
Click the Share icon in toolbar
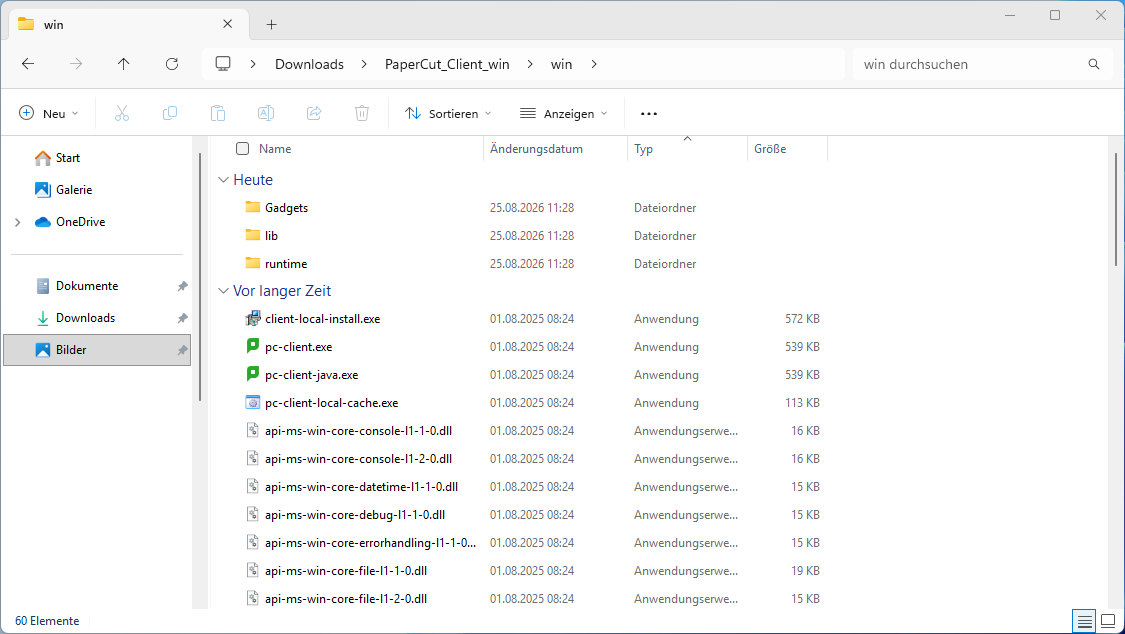tap(314, 113)
